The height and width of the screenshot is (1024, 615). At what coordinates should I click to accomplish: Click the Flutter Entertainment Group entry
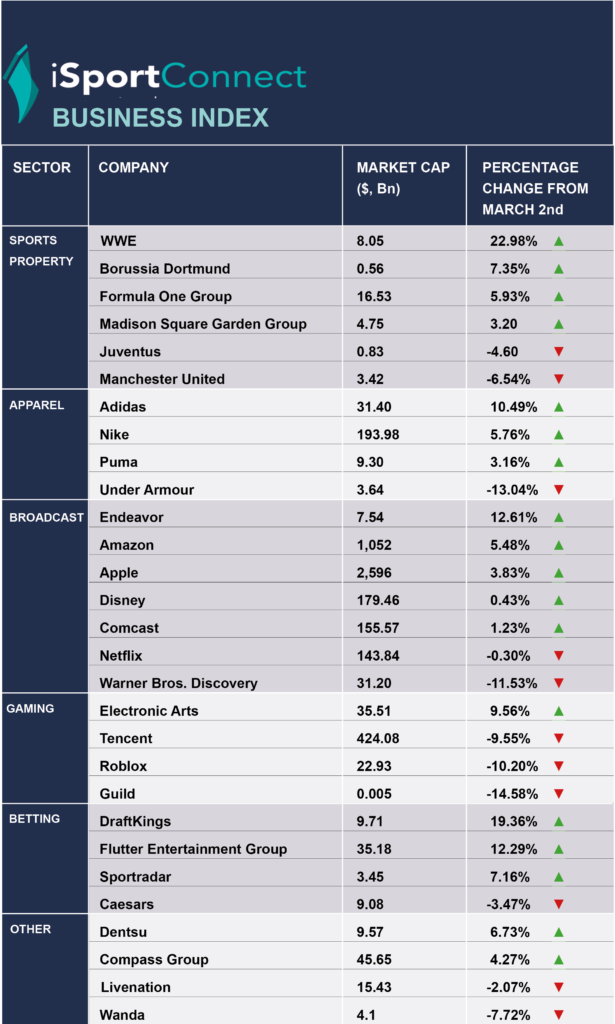(x=193, y=849)
